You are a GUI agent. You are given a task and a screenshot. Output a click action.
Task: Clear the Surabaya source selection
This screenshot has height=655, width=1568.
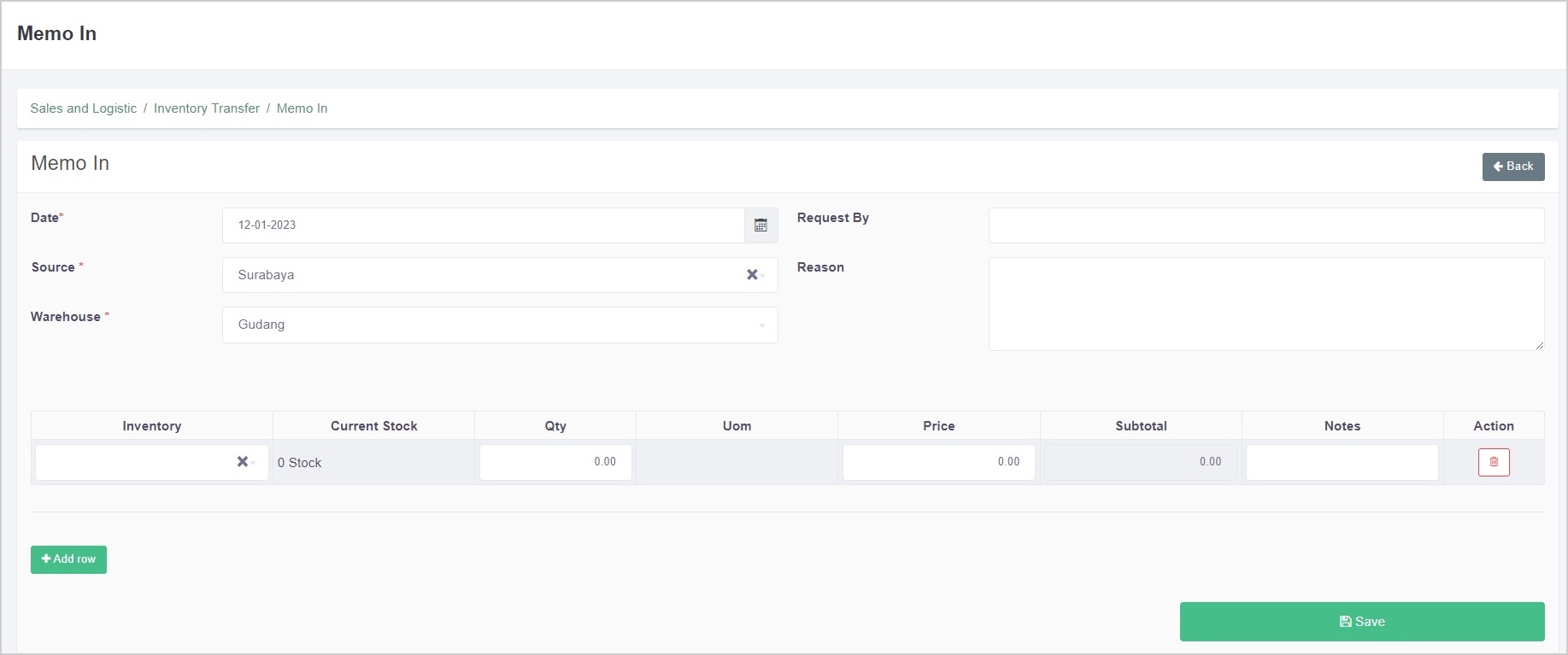coord(752,275)
